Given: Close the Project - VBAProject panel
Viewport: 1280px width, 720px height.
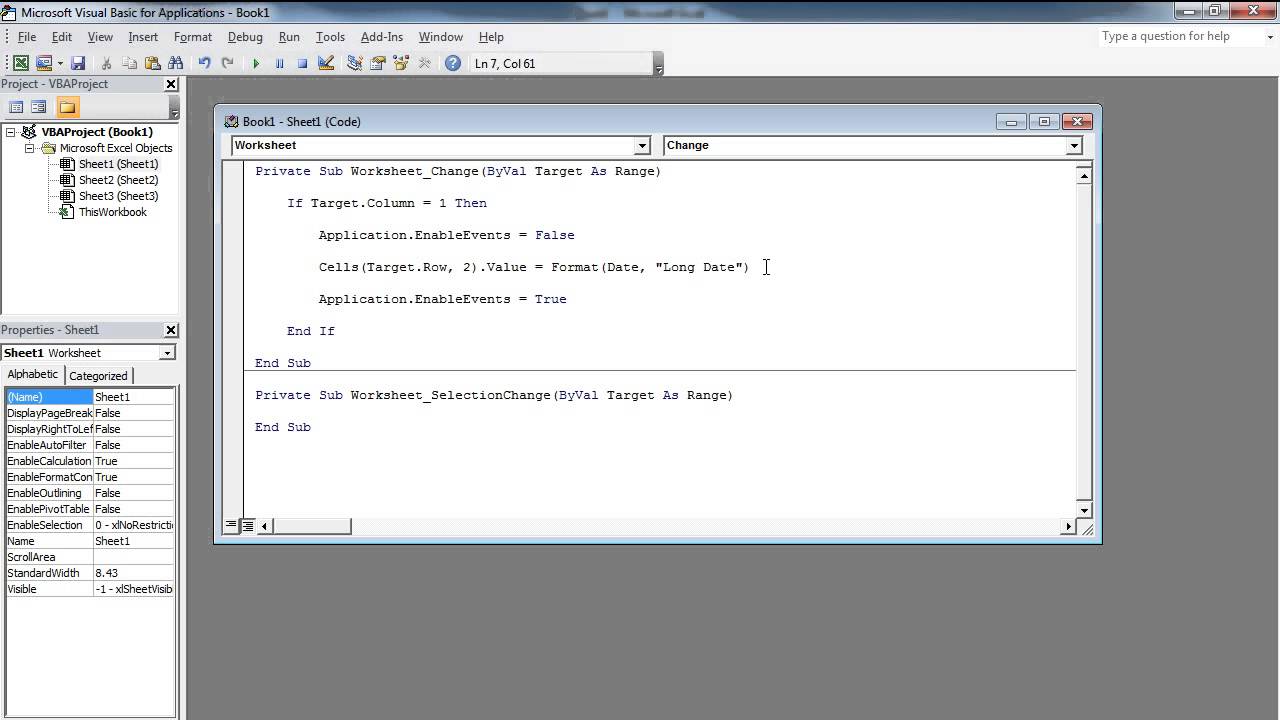Looking at the screenshot, I should click(x=171, y=84).
